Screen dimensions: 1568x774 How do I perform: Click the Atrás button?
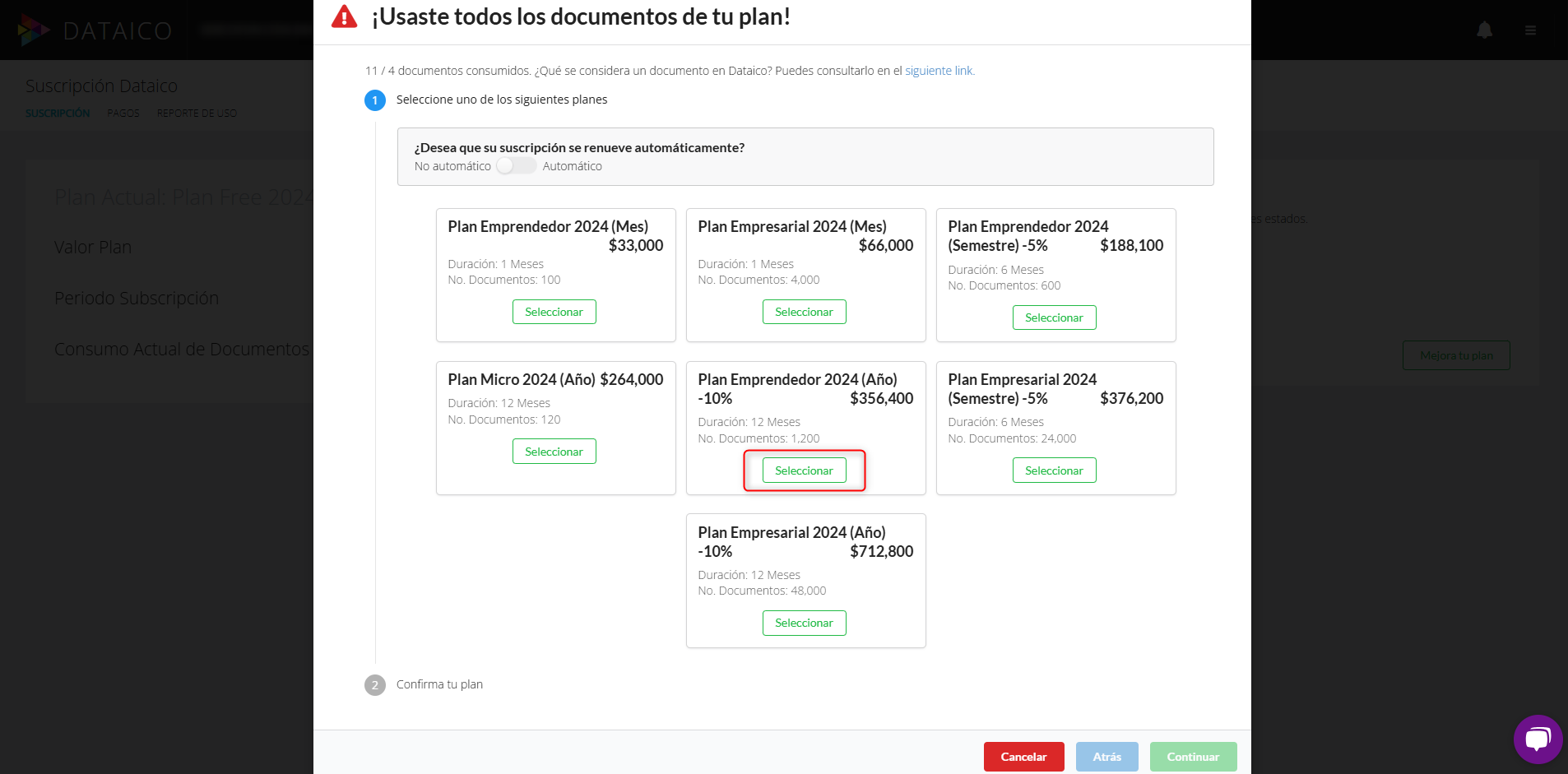click(x=1106, y=757)
